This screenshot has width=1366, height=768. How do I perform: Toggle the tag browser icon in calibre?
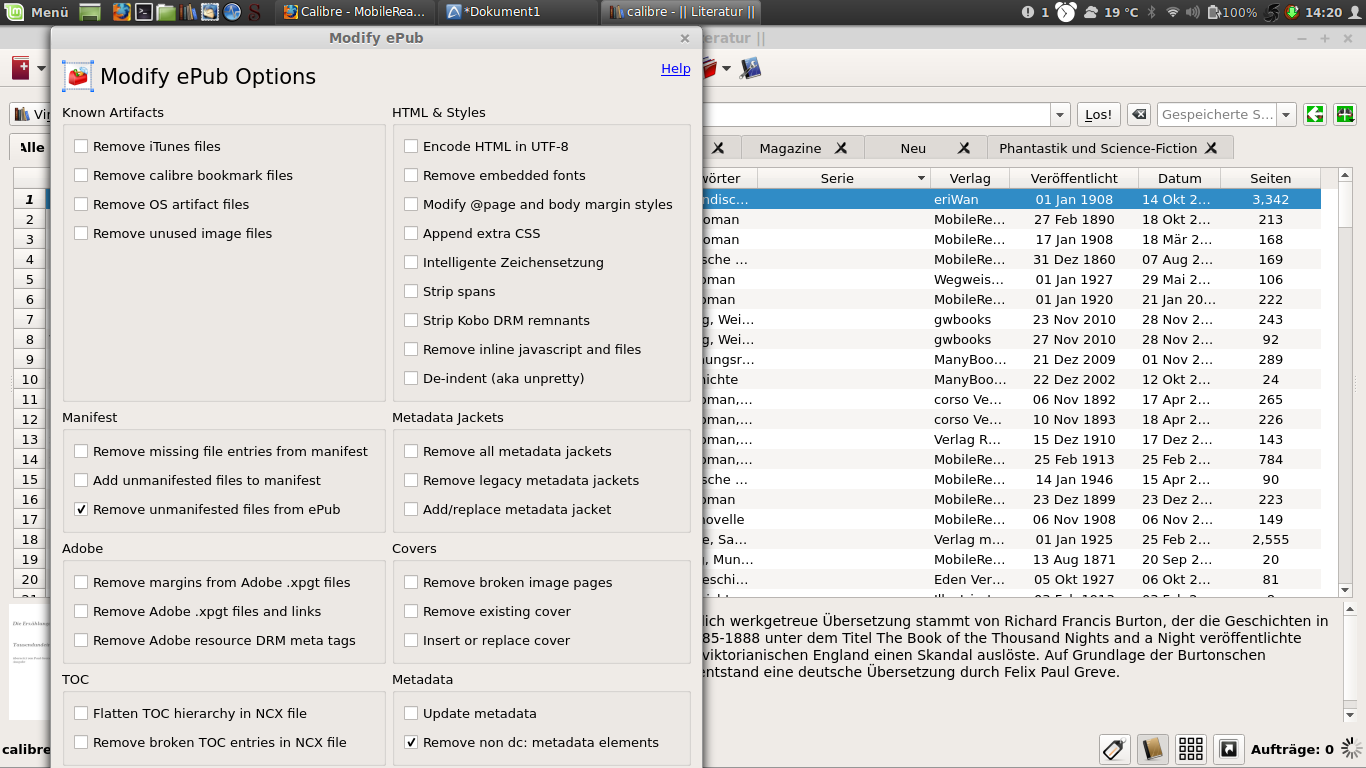coord(1115,748)
